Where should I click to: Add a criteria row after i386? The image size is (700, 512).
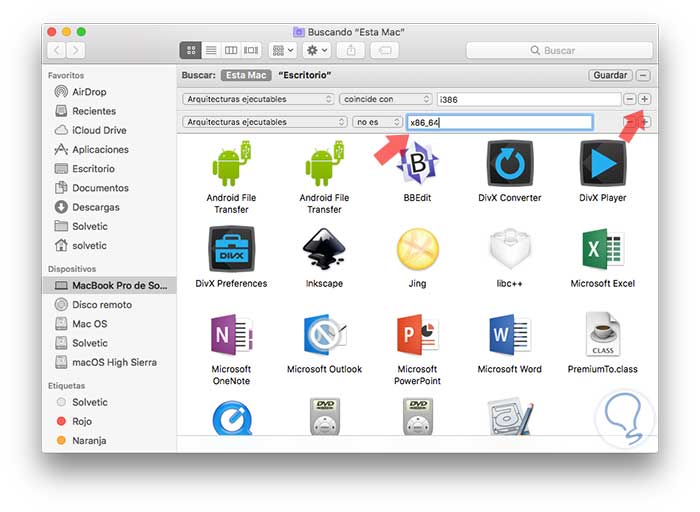(644, 99)
